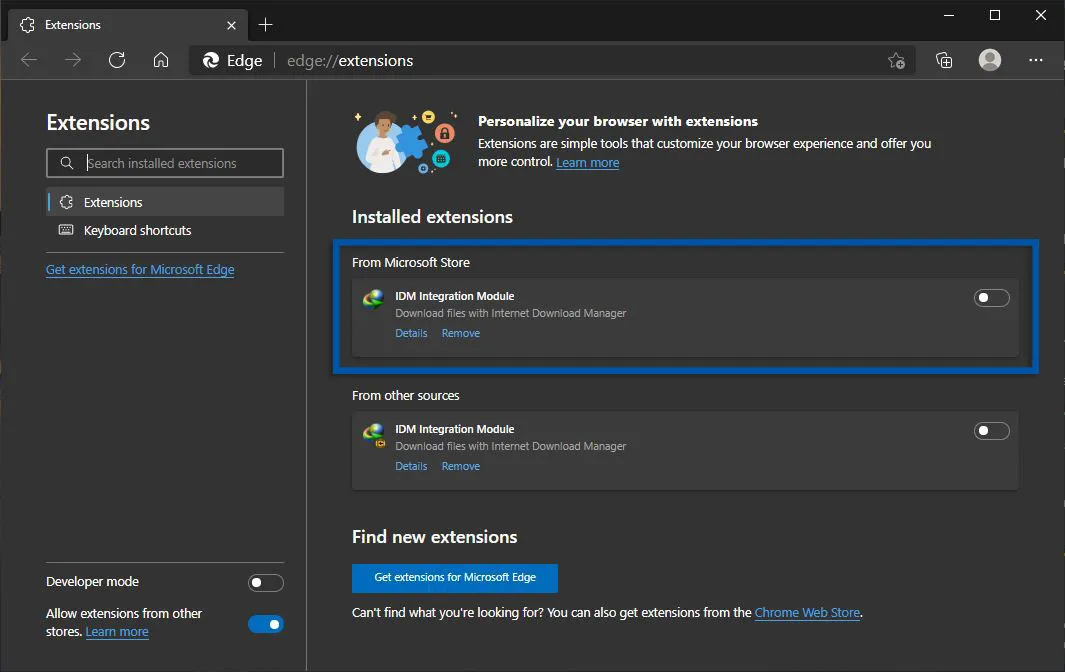Enable the IDM Integration Module from Microsoft Store
The height and width of the screenshot is (672, 1065).
click(991, 297)
